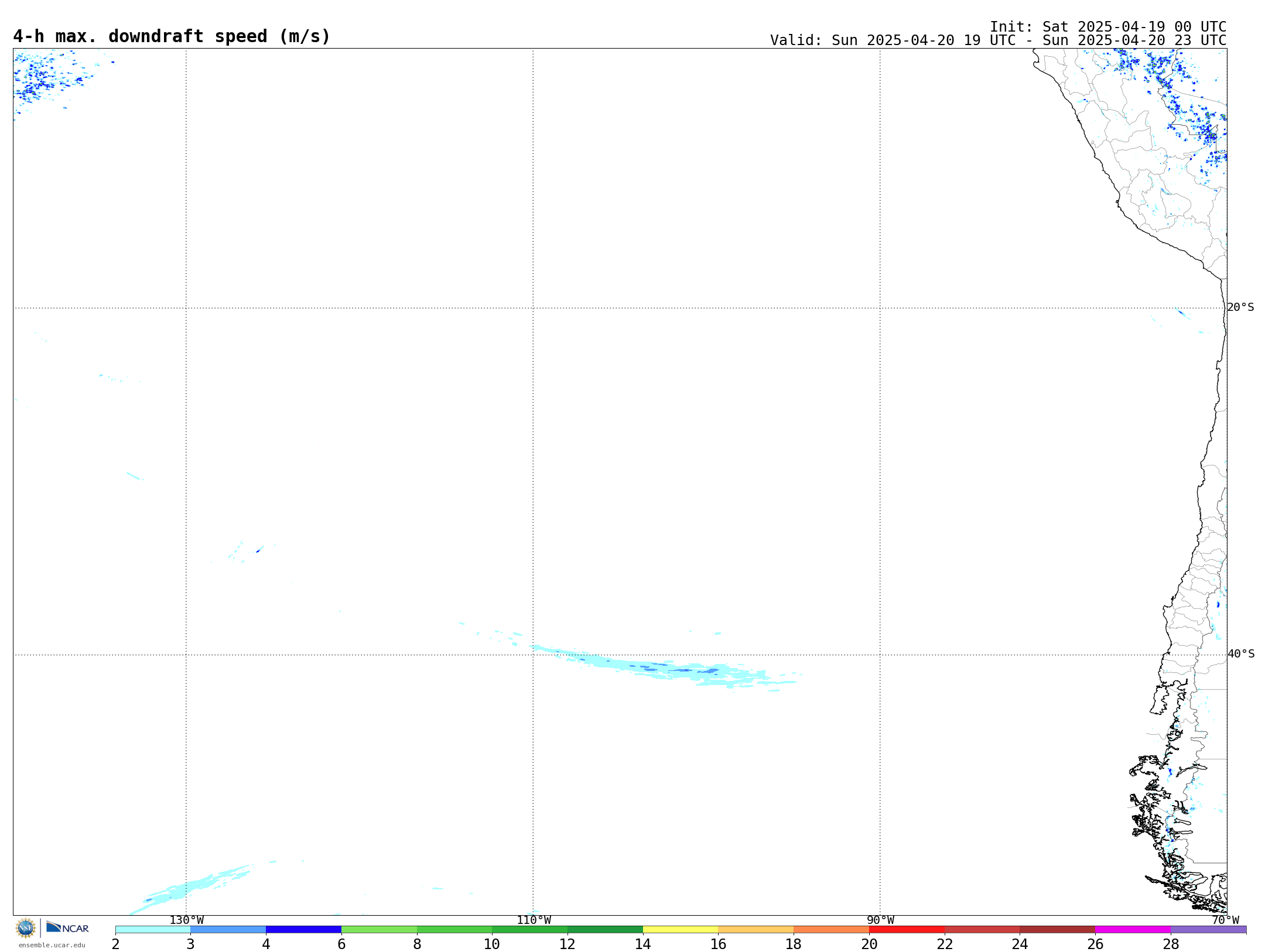Click the dark green 12–14 colorbar segment
Image resolution: width=1265 pixels, height=952 pixels.
coord(605,930)
